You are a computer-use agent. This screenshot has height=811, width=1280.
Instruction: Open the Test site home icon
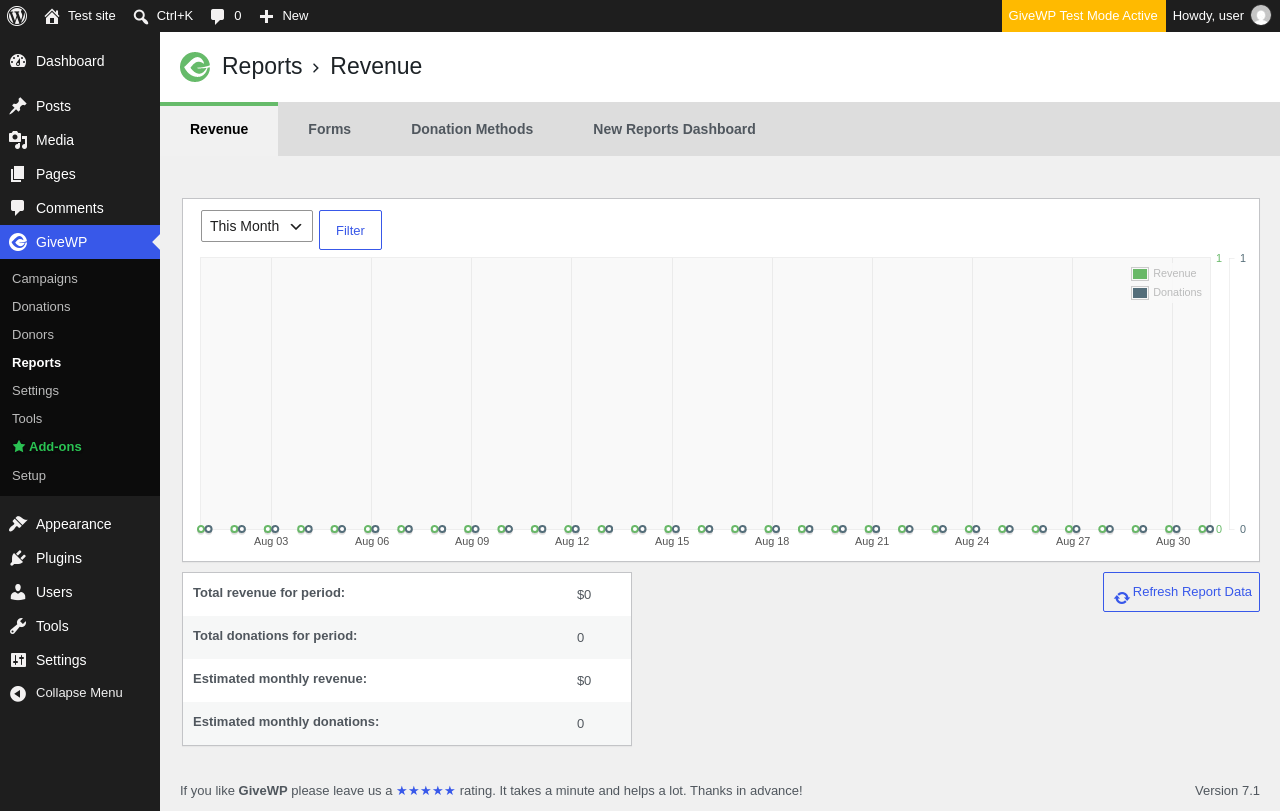coord(52,16)
